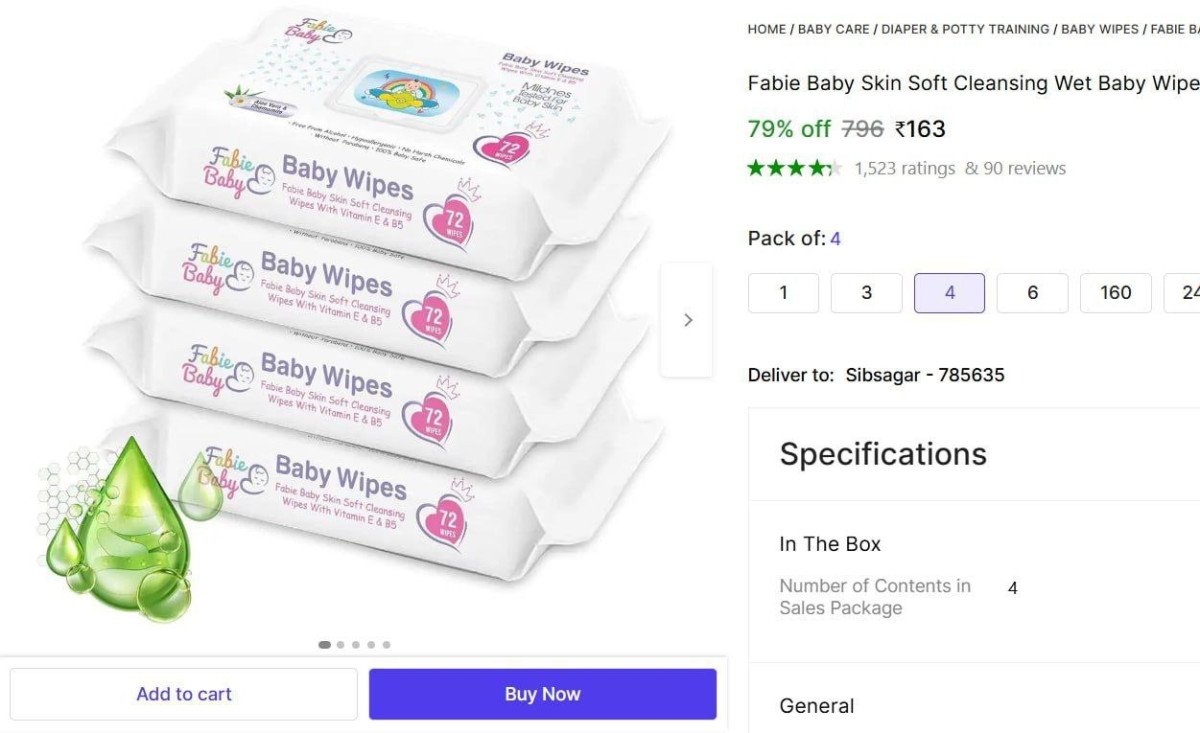The height and width of the screenshot is (733, 1200).
Task: Select the fourth carousel dot indicator
Action: point(371,645)
